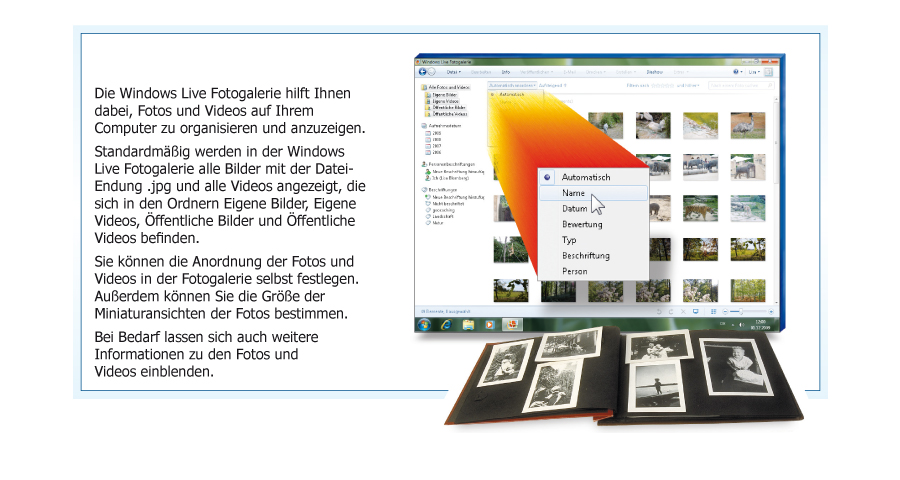900x480 pixels.
Task: Choose 'Bewertung' in the sort menu
Action: pyautogui.click(x=583, y=224)
